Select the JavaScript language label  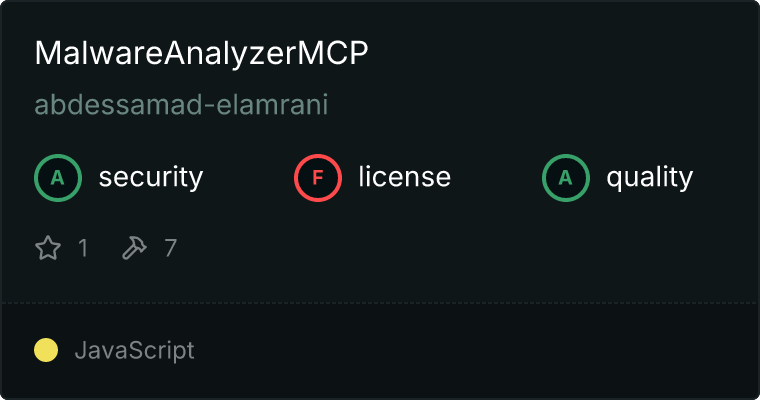pyautogui.click(x=134, y=351)
